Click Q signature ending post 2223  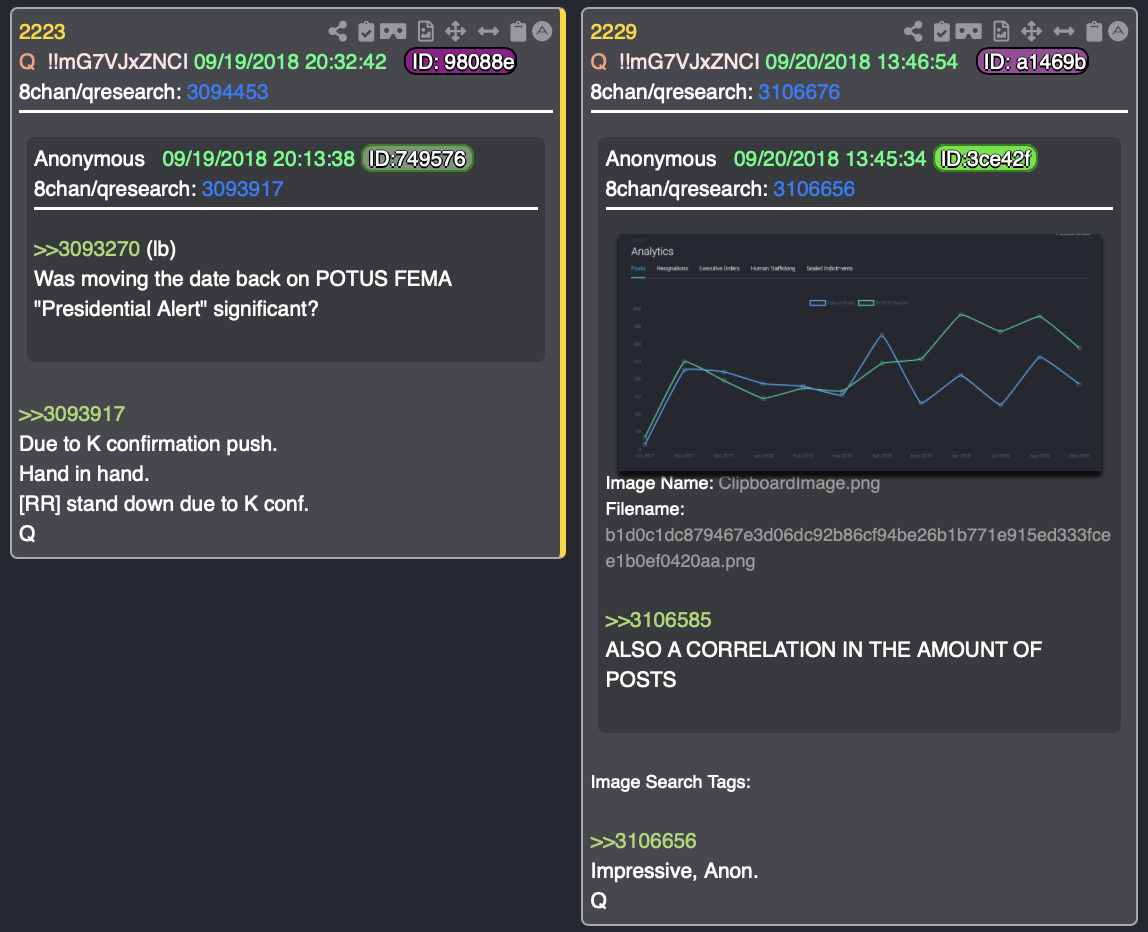pos(27,534)
